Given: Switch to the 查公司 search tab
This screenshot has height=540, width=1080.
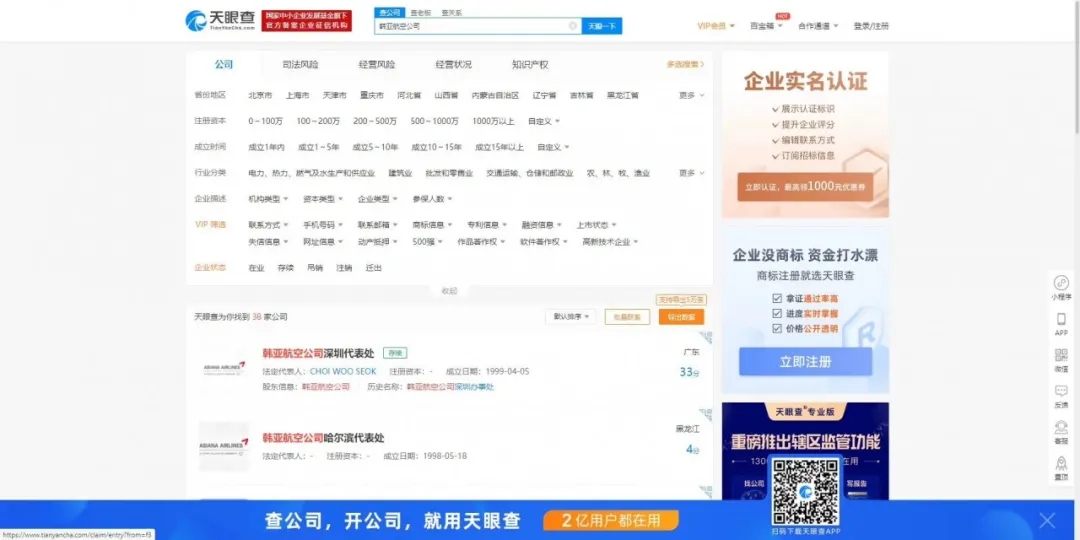Looking at the screenshot, I should click(389, 12).
